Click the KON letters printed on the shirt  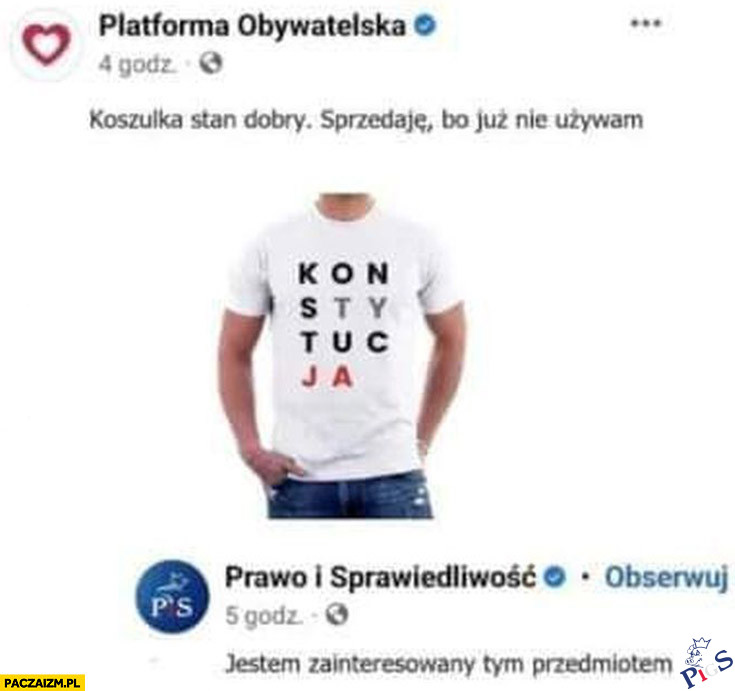tap(344, 273)
